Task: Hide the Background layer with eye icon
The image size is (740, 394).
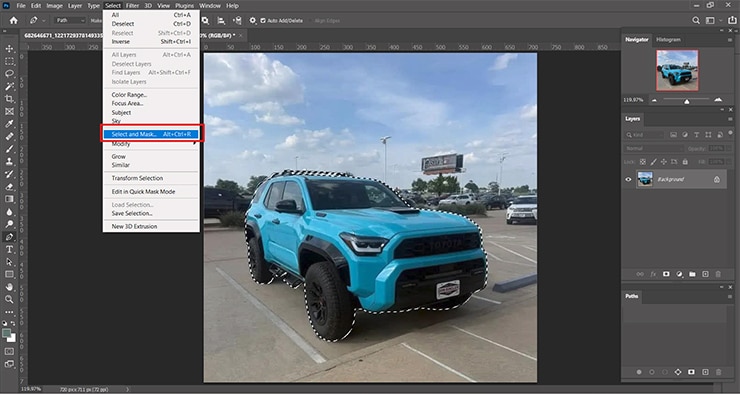Action: coord(628,179)
